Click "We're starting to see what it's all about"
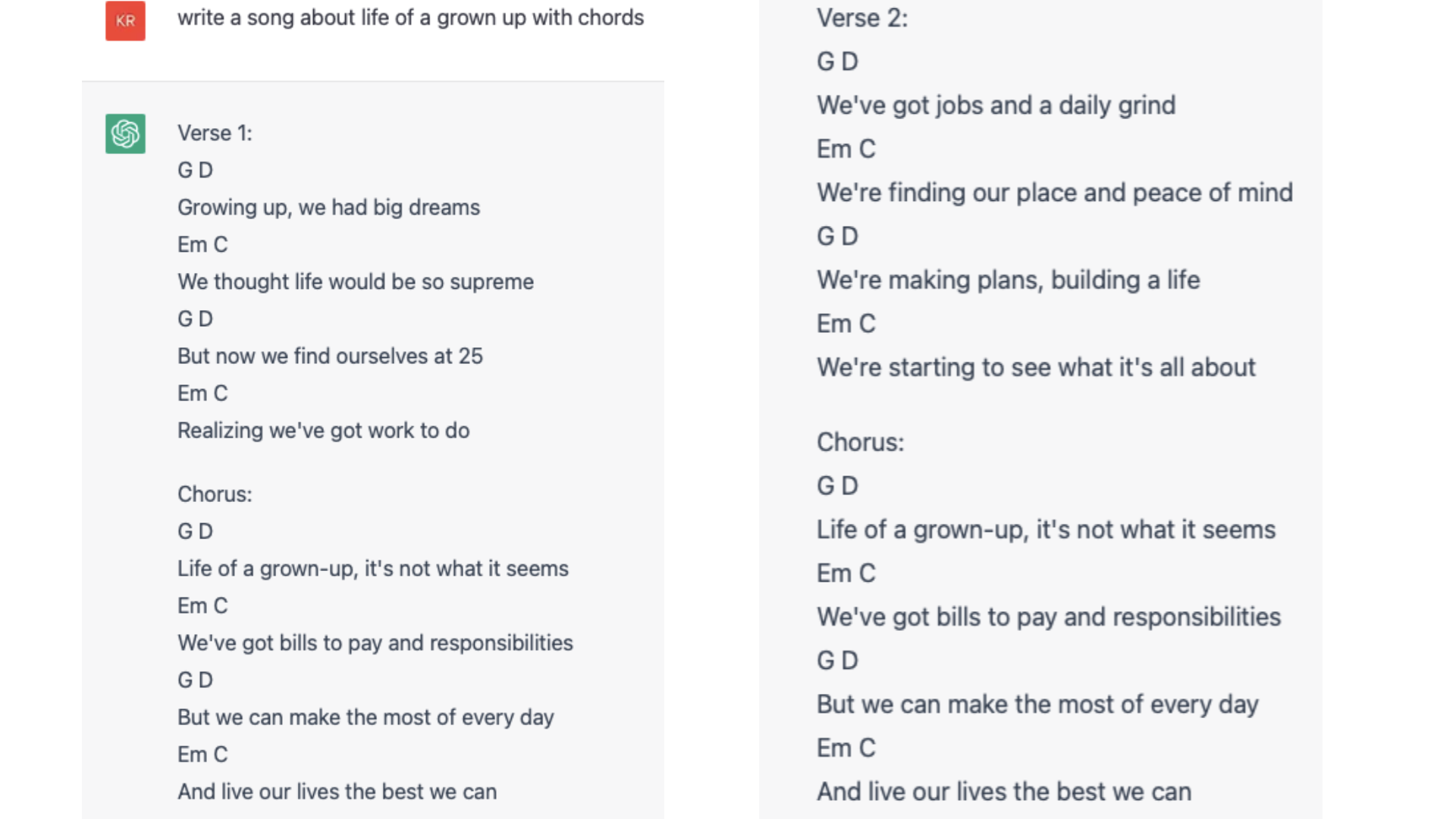The height and width of the screenshot is (819, 1456). (x=1036, y=367)
